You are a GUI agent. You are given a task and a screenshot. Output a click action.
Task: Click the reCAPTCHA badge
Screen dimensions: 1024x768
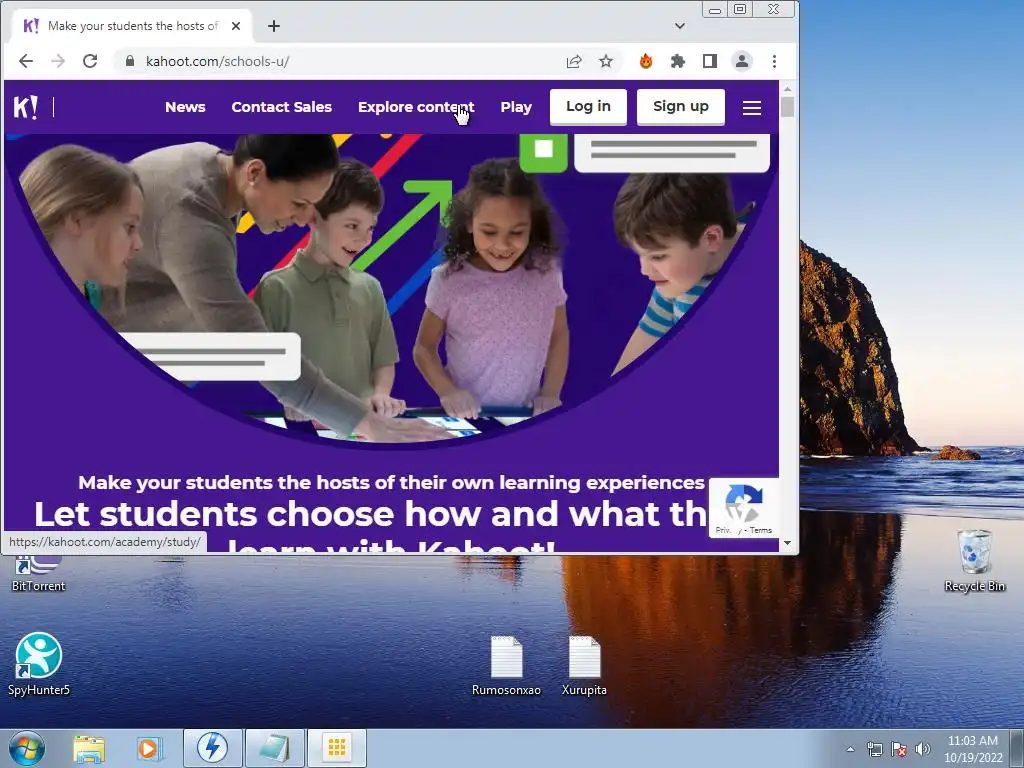(x=743, y=508)
